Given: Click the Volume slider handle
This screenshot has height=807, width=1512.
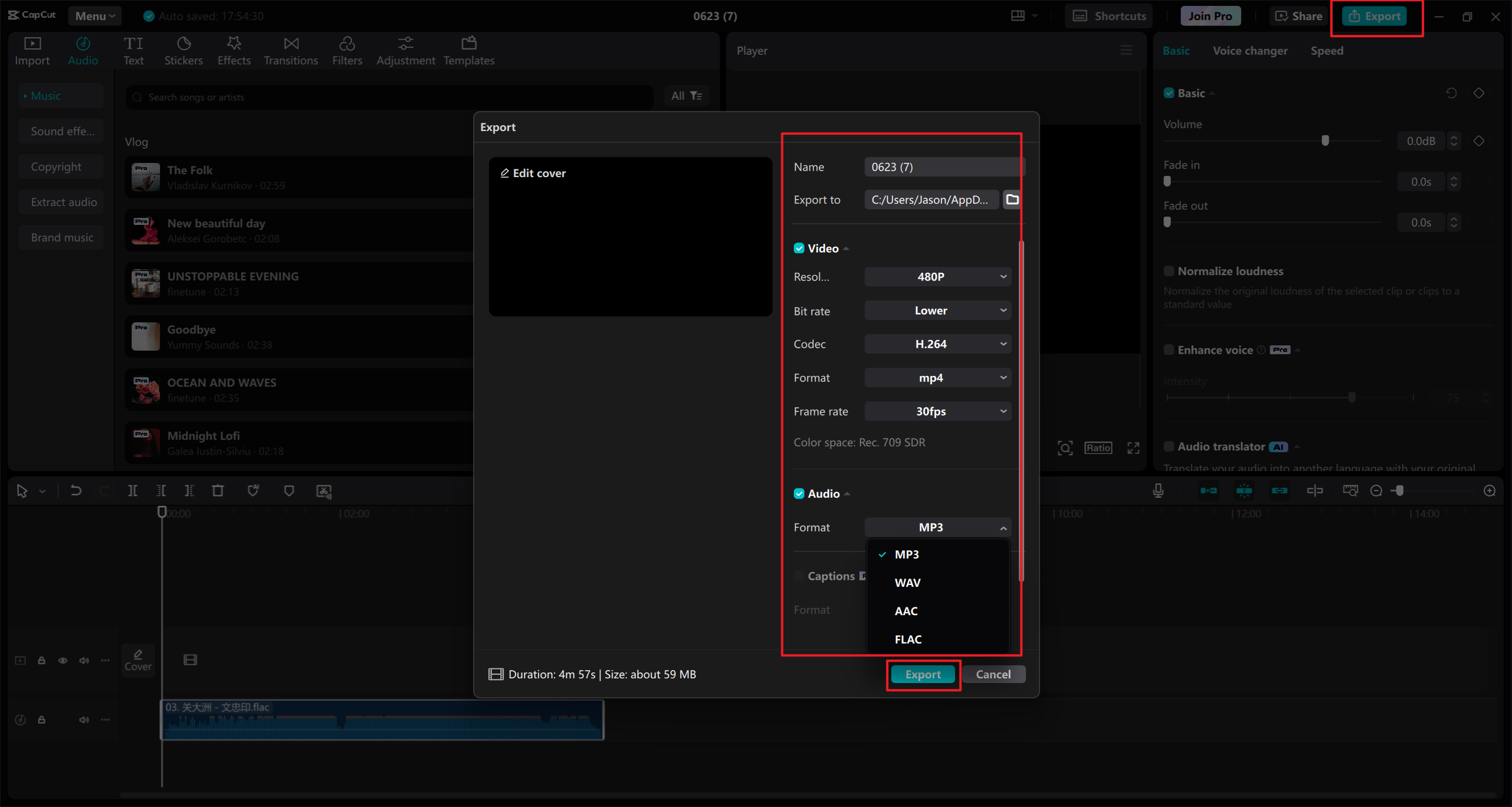Looking at the screenshot, I should tap(1325, 141).
